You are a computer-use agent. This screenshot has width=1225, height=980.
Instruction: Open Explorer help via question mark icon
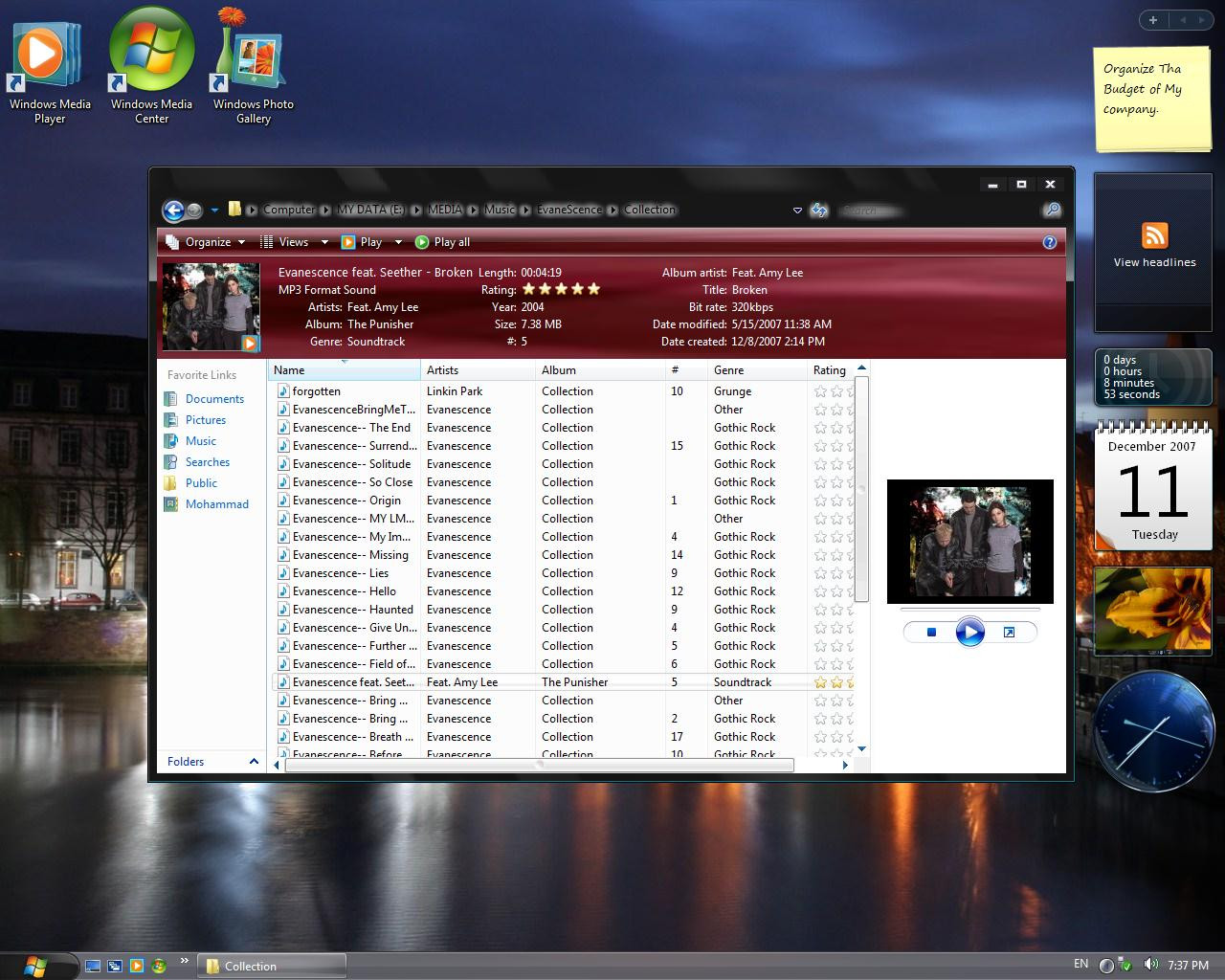tap(1049, 242)
